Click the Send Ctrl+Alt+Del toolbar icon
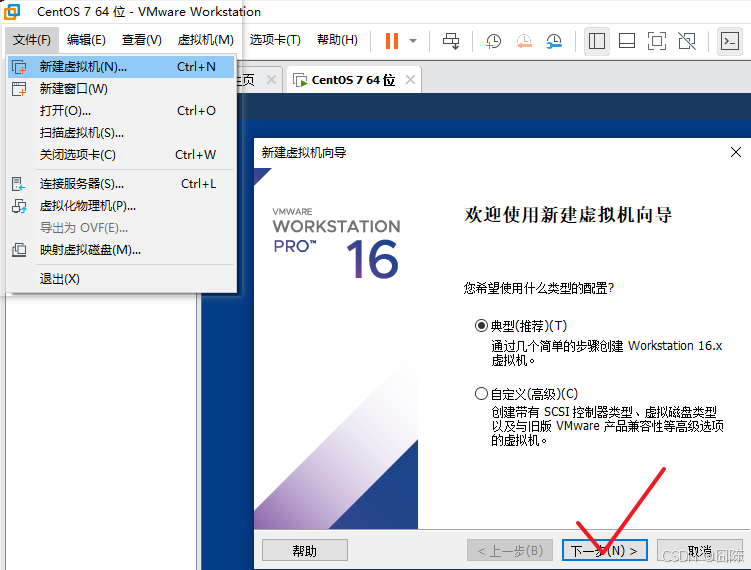This screenshot has width=751, height=570. (x=451, y=41)
